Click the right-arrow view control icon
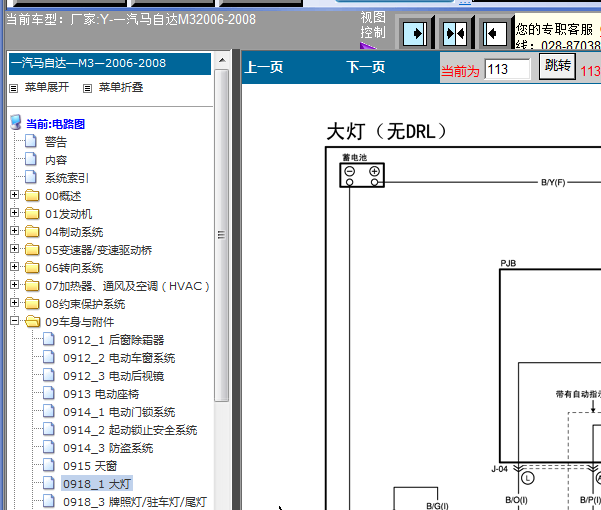This screenshot has width=601, height=510. click(x=415, y=34)
